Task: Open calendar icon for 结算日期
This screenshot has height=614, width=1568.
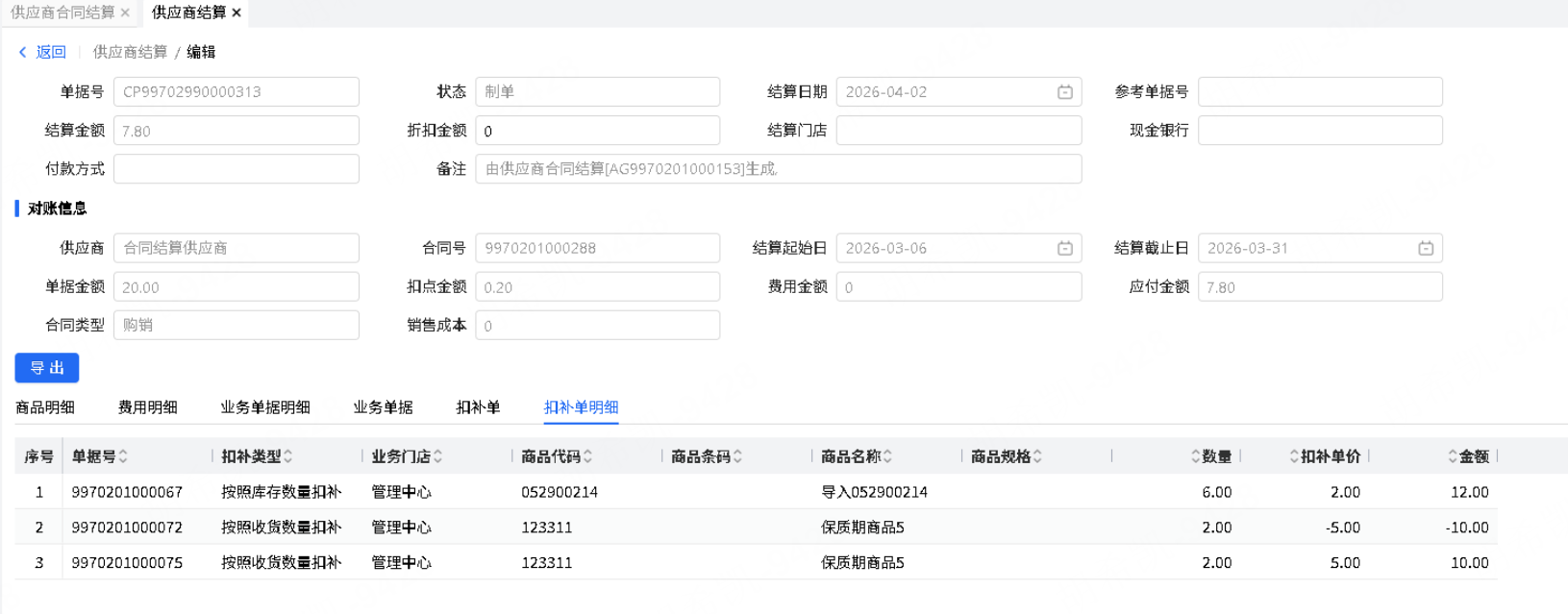Action: click(1065, 92)
